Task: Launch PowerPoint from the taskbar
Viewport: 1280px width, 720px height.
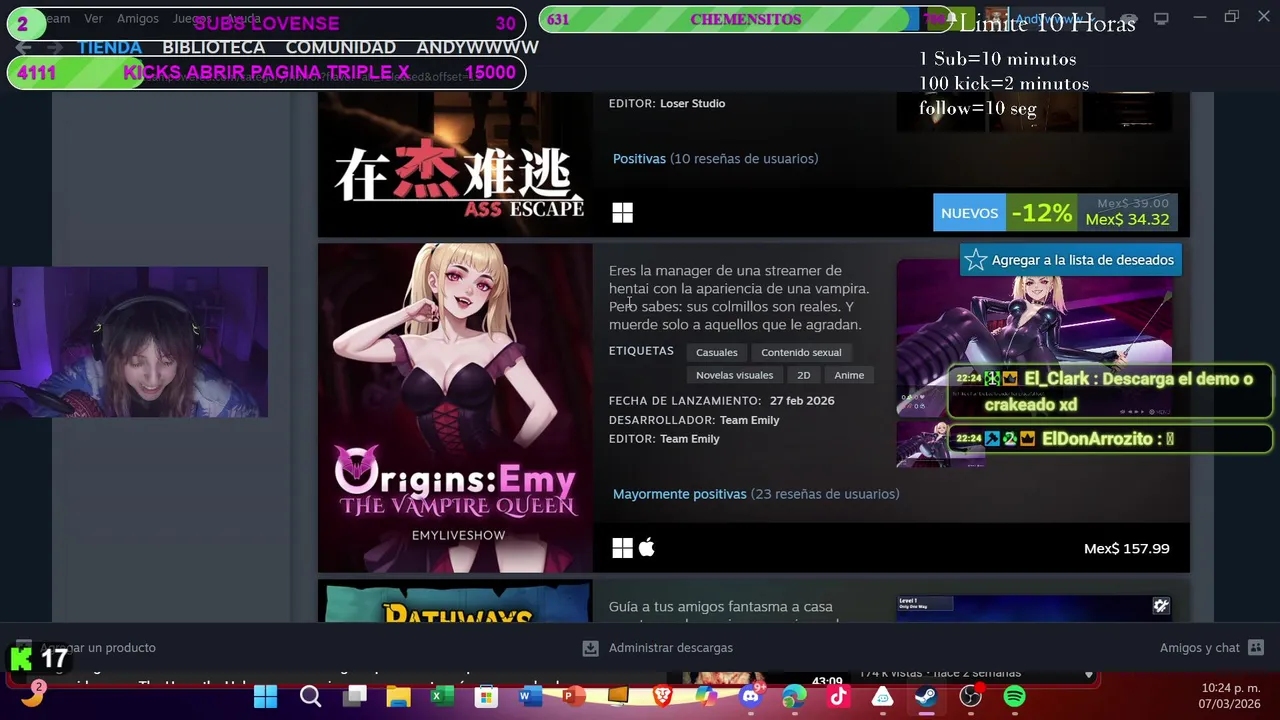Action: click(574, 697)
